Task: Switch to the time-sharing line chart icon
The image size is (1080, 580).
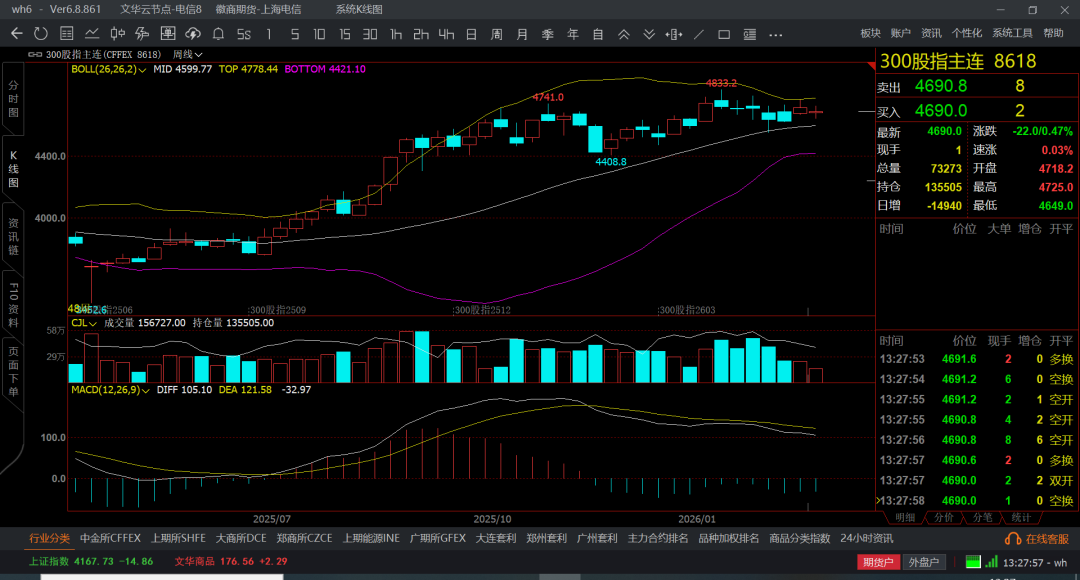Action: 93,33
